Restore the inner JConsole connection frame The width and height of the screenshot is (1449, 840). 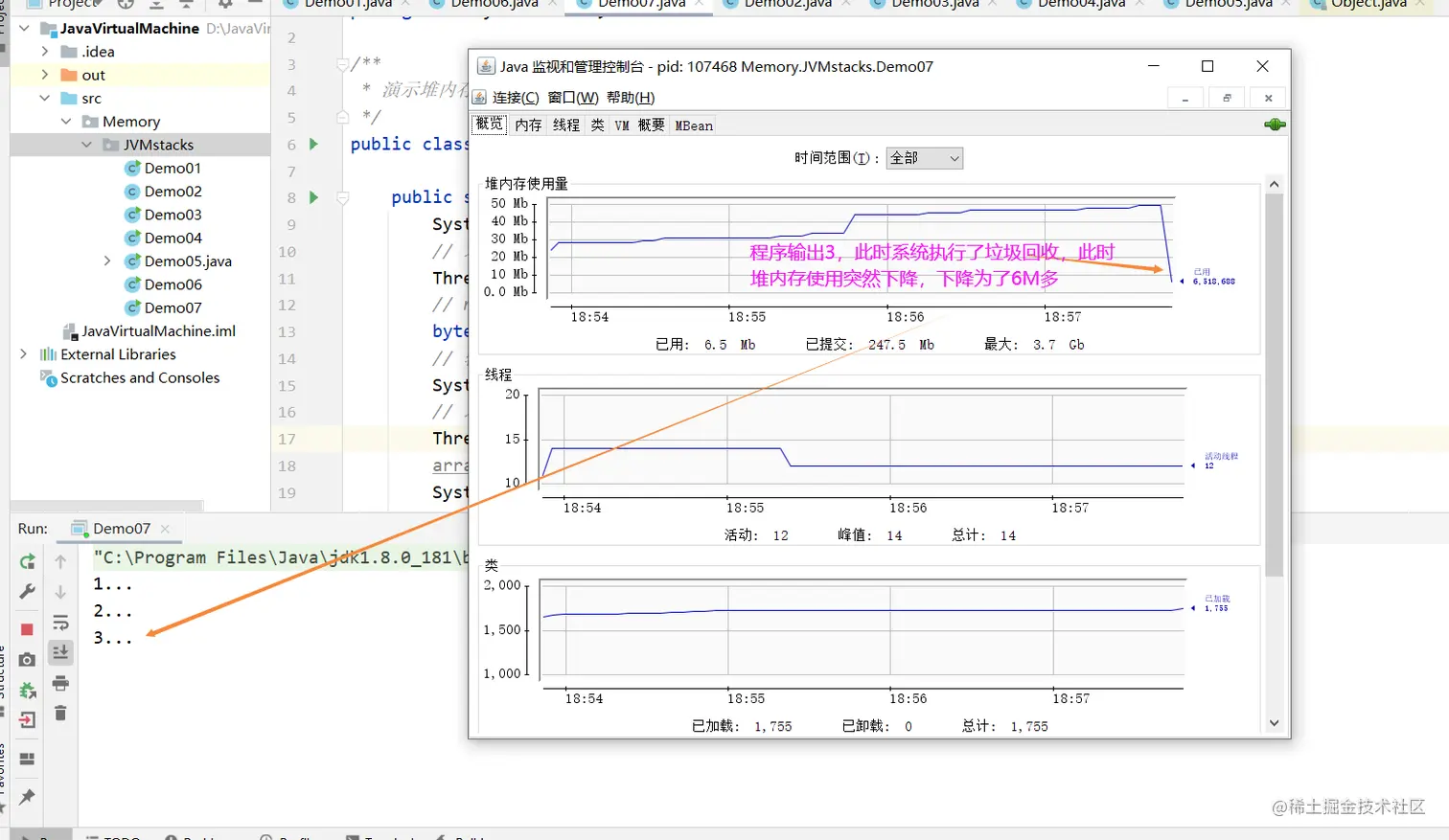(1227, 98)
